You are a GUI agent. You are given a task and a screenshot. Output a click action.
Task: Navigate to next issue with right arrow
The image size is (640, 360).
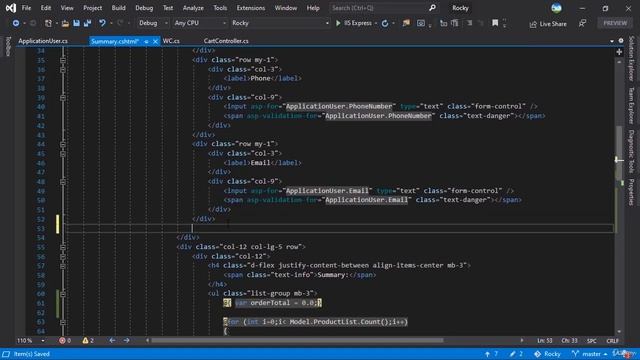[x=127, y=340]
